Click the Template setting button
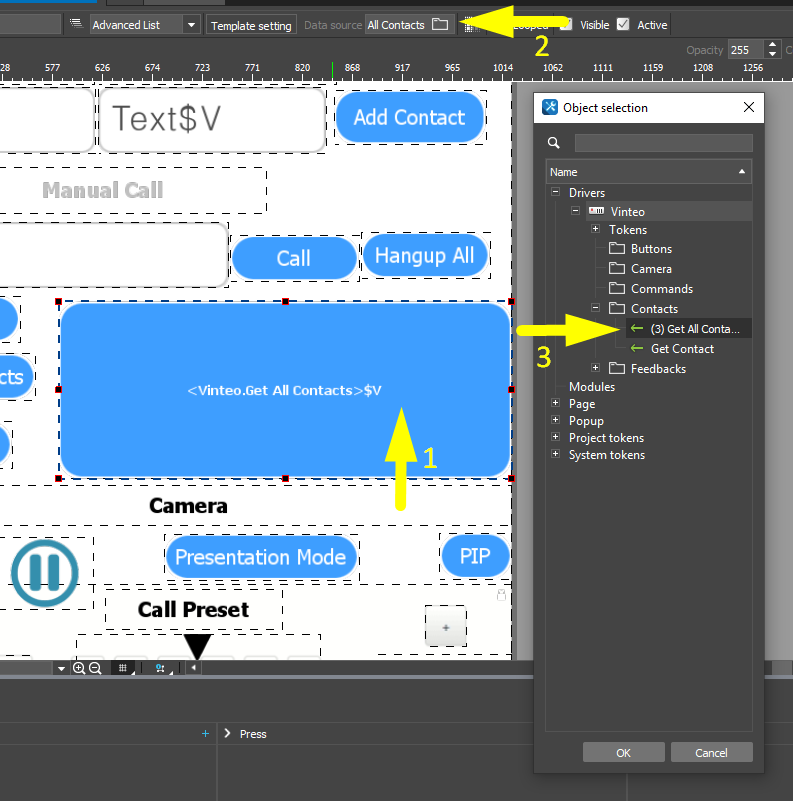 tap(251, 26)
